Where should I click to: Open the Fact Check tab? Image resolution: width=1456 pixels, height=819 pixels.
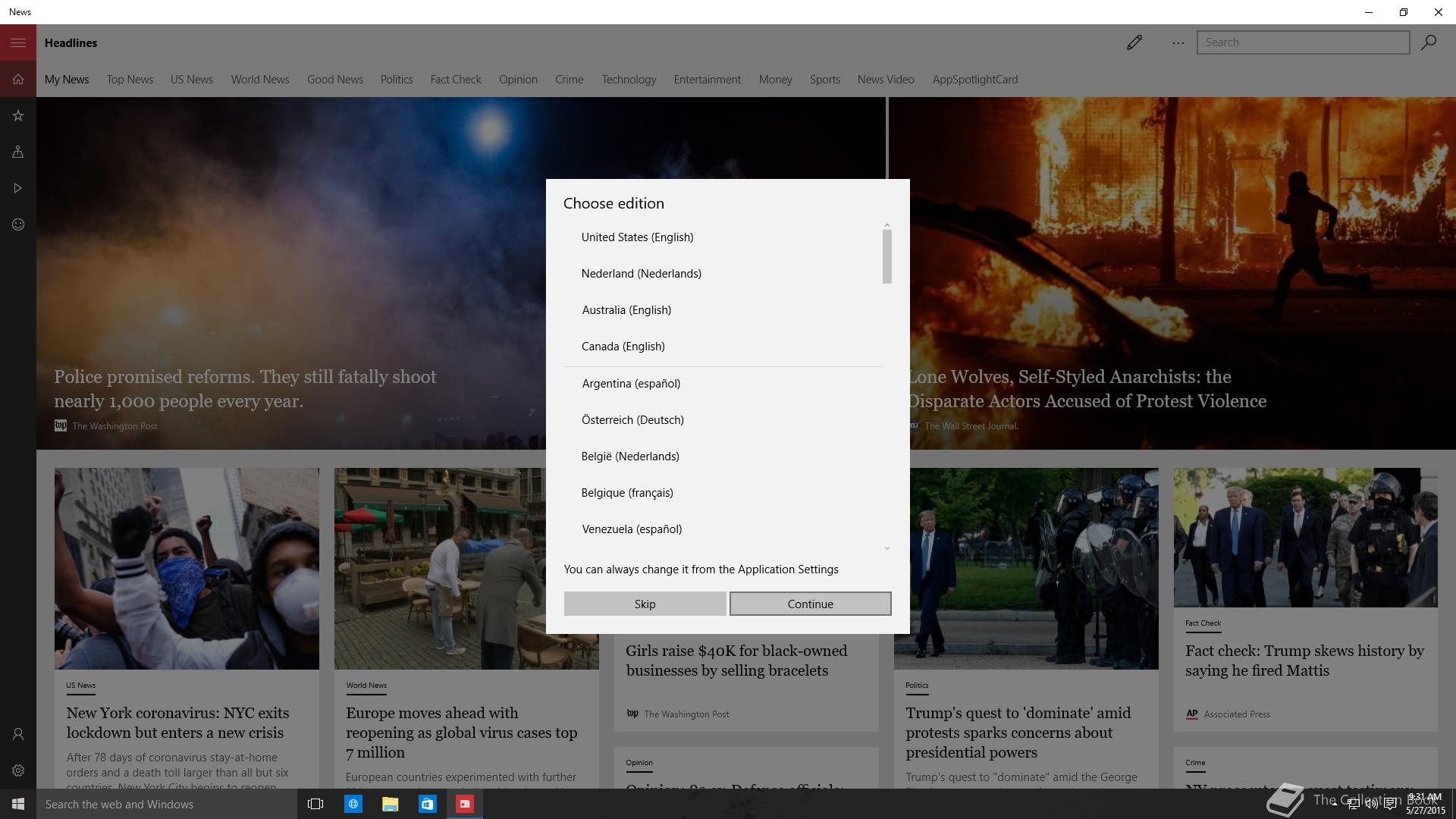(456, 80)
